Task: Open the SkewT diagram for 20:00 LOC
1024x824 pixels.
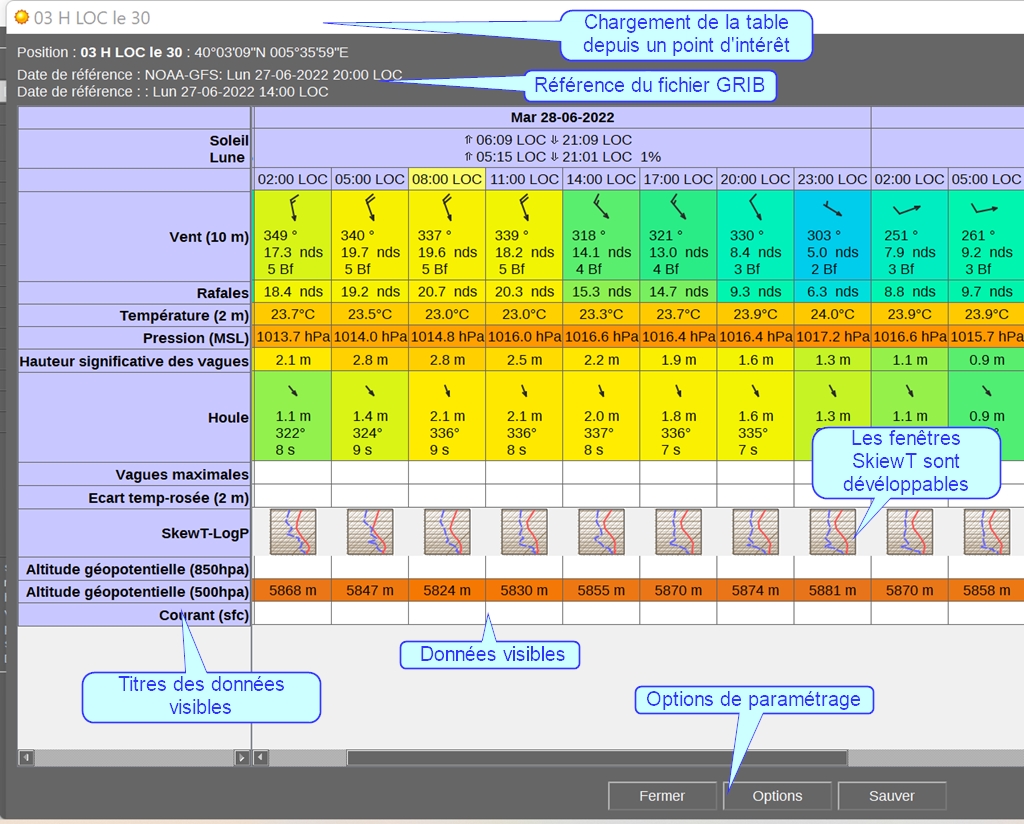Action: pos(756,532)
